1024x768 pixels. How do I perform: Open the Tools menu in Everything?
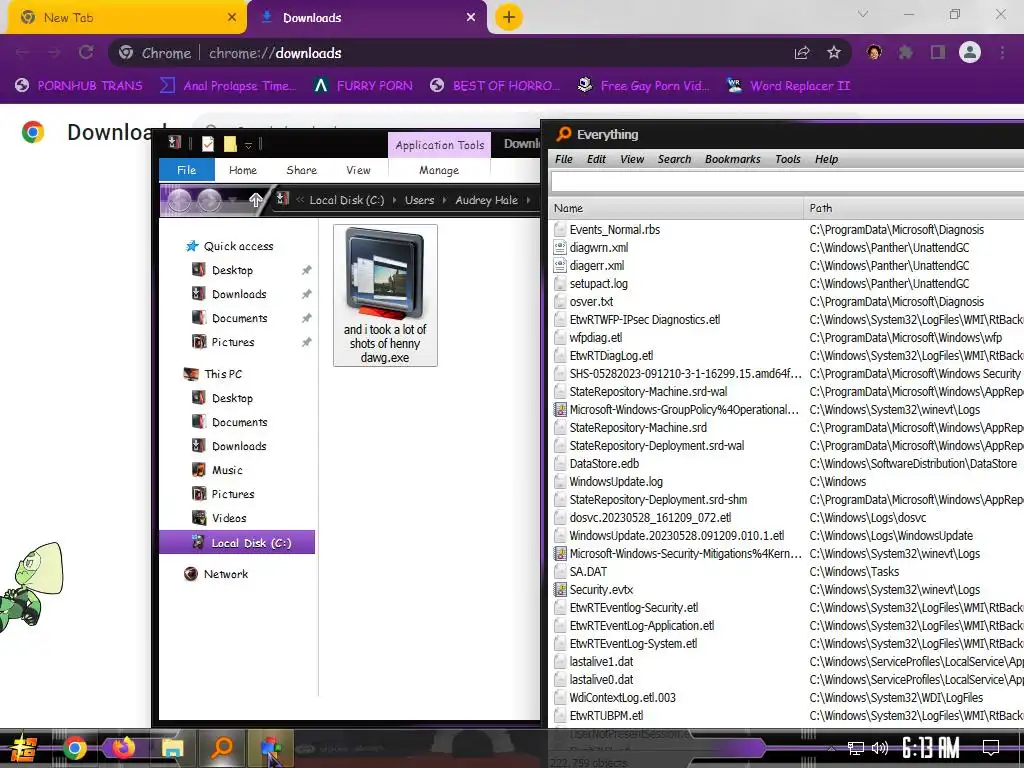pos(788,159)
